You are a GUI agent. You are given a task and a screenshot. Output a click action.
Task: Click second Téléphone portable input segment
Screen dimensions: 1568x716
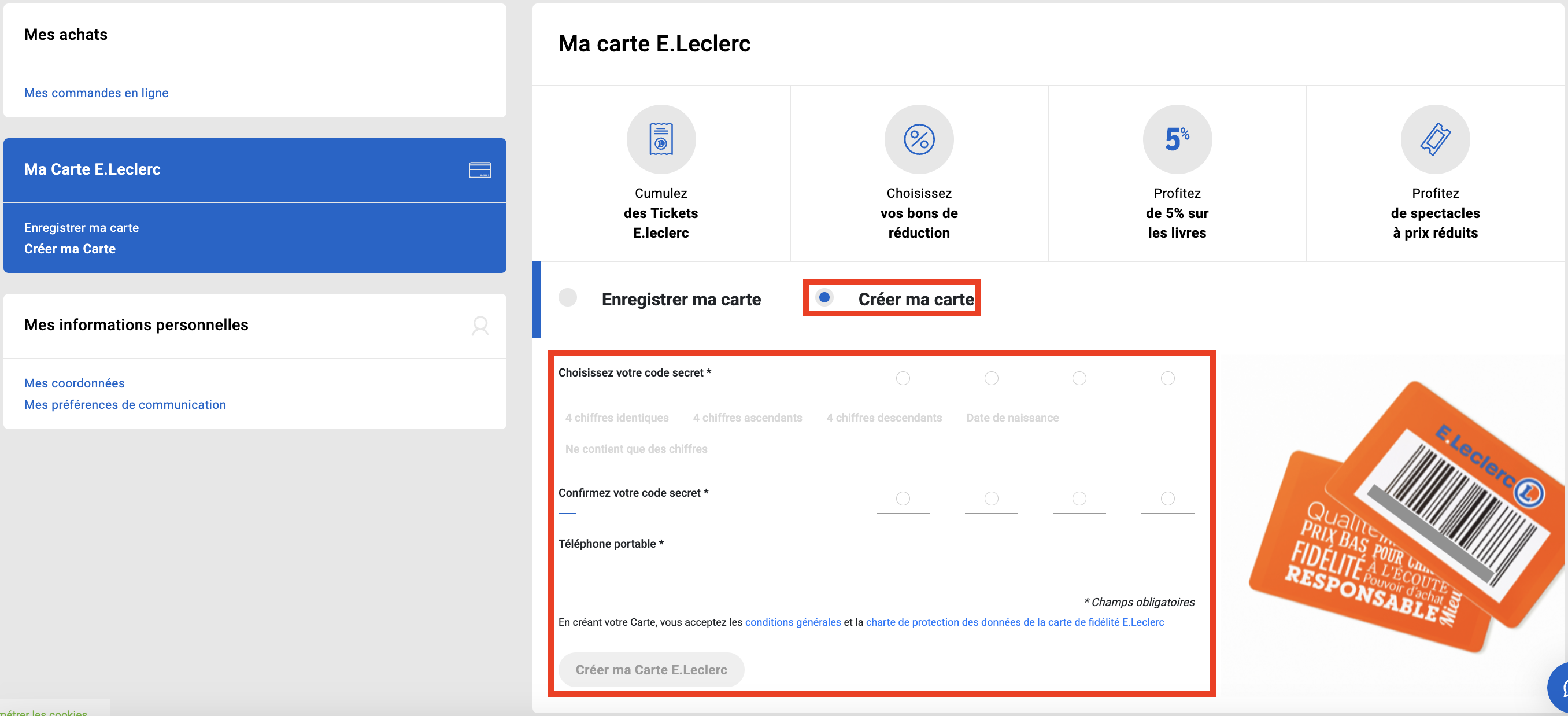pos(968,551)
